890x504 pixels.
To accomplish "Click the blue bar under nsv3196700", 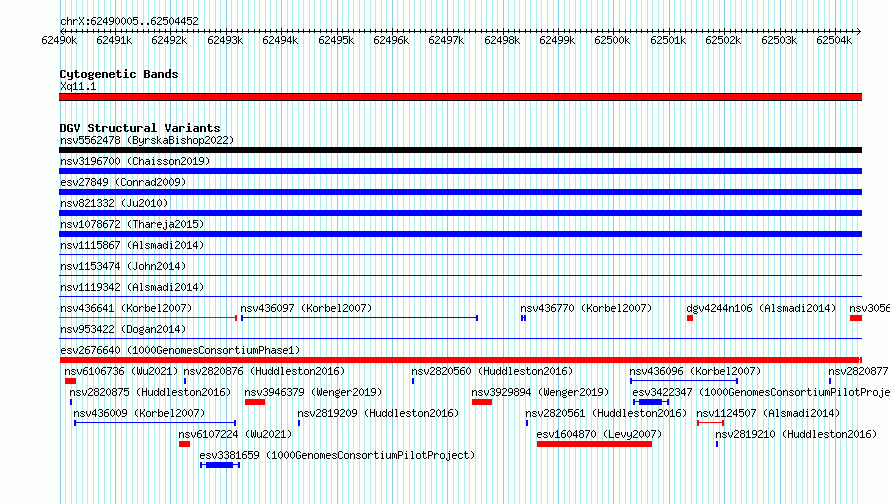I will pos(460,171).
